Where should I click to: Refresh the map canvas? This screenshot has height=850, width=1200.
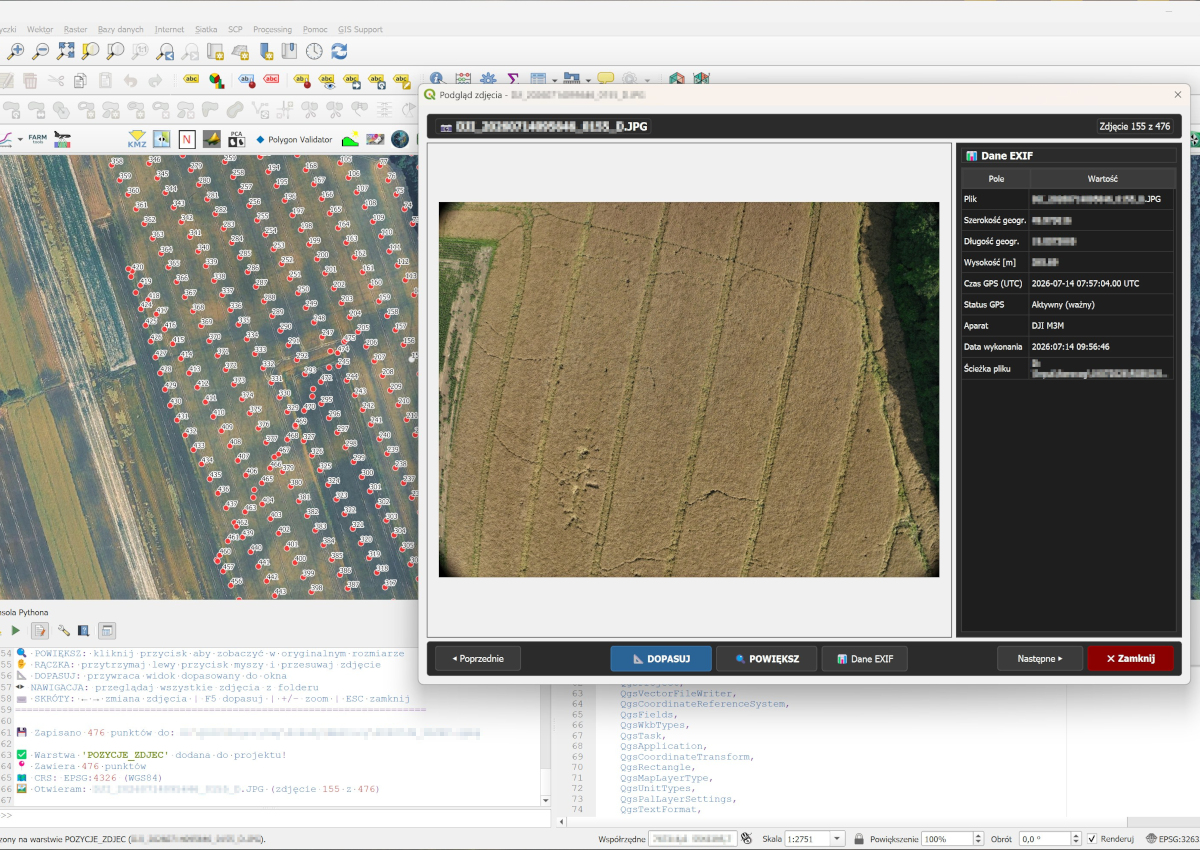[340, 51]
